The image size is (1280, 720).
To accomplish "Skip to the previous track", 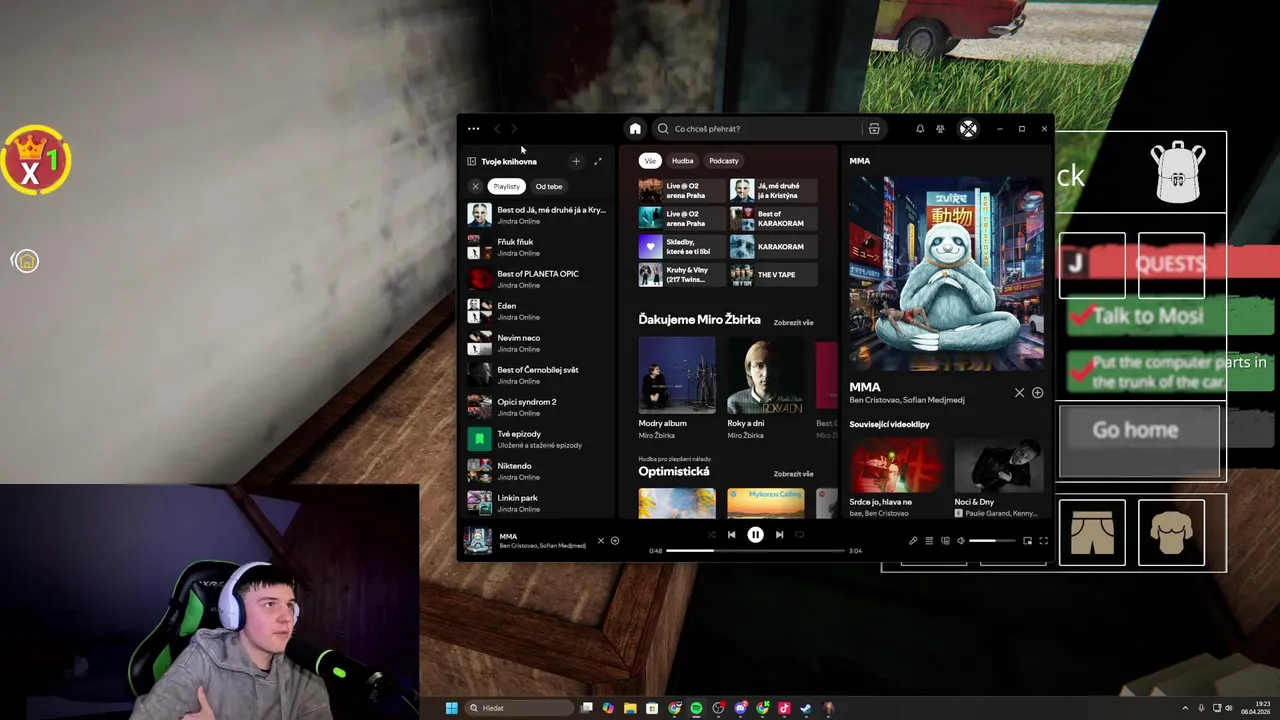I will (x=732, y=535).
